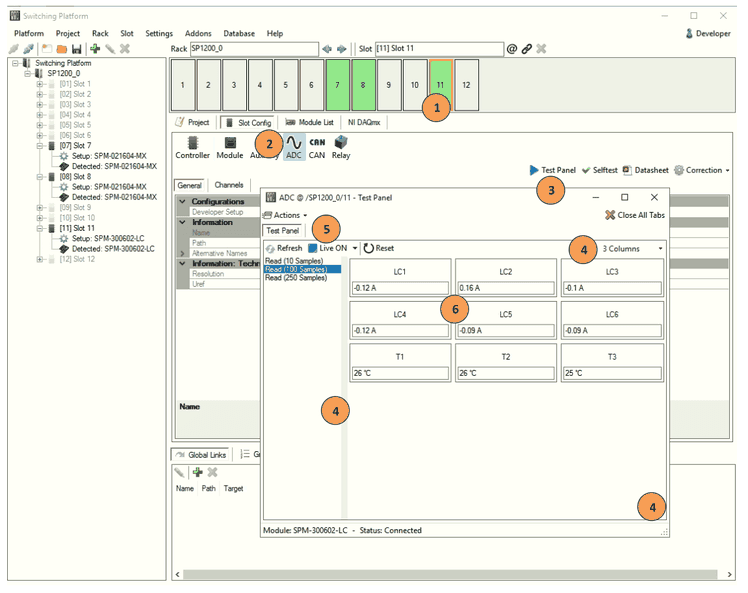Switch to the Channels tab
The width and height of the screenshot is (748, 593).
(229, 185)
